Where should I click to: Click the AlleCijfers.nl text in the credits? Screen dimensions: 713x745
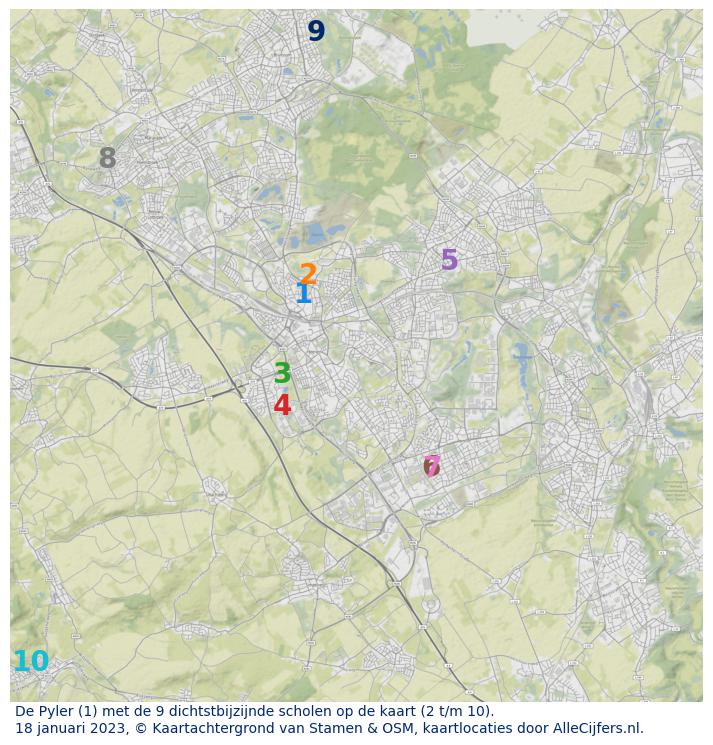[589, 729]
